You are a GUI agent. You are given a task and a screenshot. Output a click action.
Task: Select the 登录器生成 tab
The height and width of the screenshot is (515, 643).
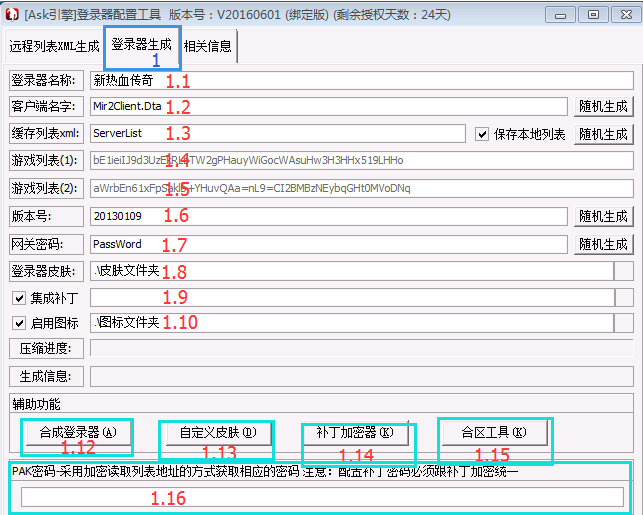tap(141, 45)
